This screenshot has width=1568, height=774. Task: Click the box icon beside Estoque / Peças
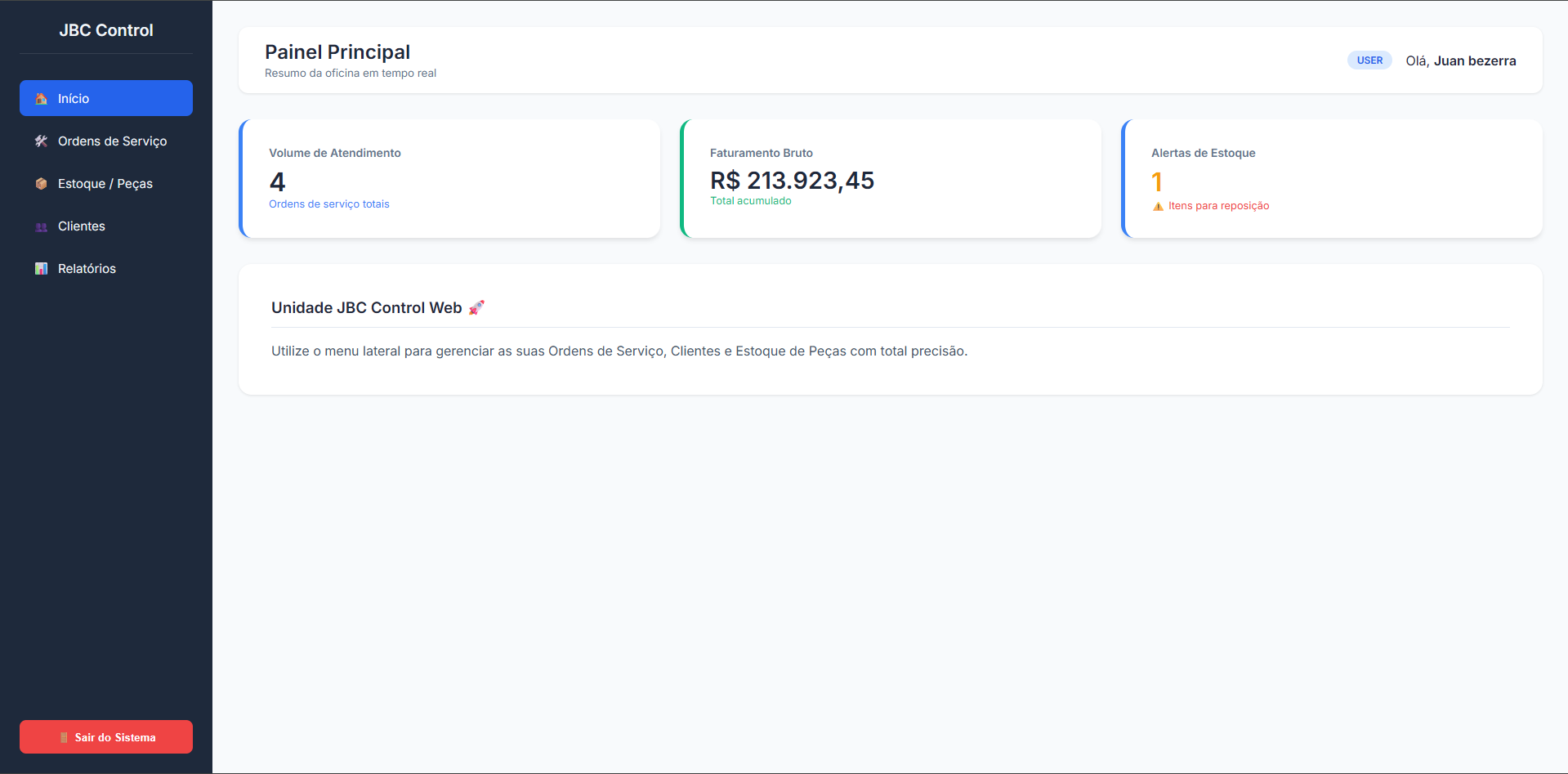point(41,183)
